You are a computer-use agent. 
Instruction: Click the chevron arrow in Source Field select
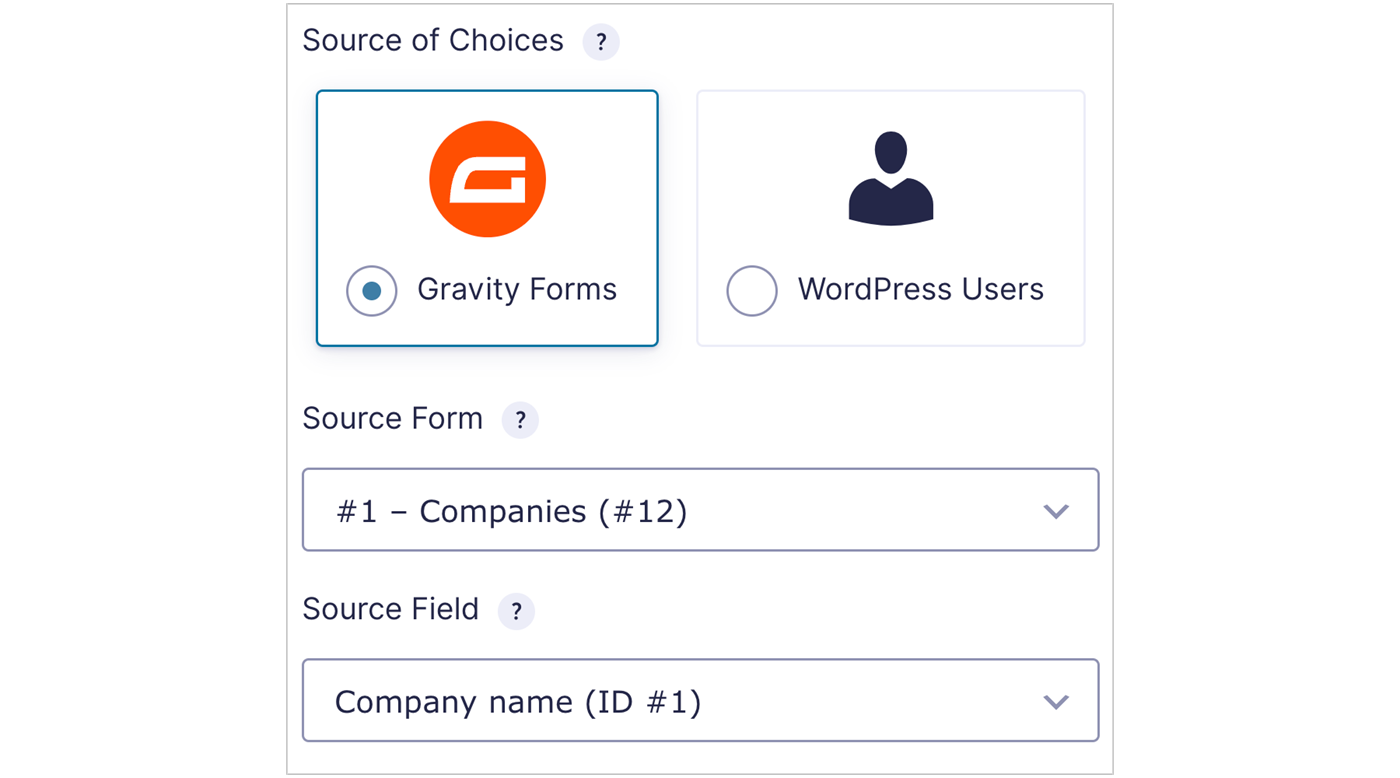[x=1056, y=702]
